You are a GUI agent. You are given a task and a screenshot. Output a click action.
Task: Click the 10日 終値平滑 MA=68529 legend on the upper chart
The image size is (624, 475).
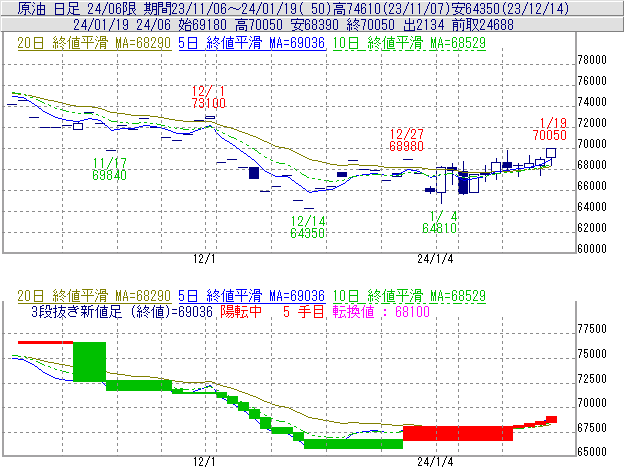pos(409,43)
